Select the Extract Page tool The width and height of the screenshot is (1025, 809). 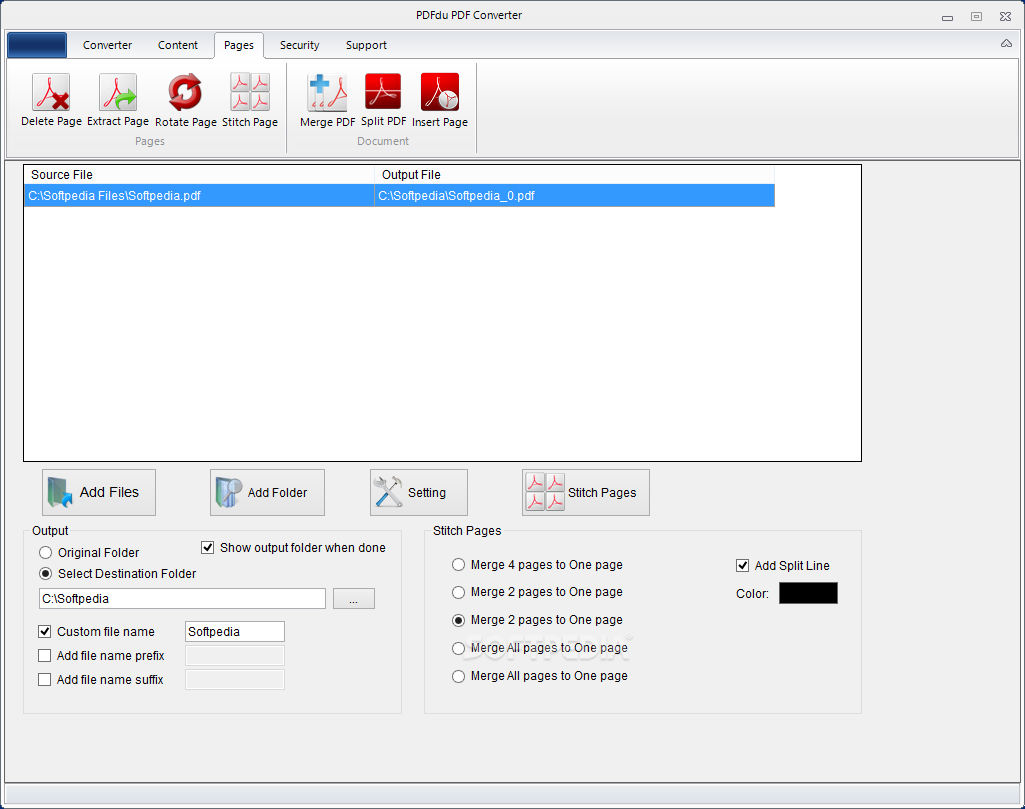click(x=118, y=100)
